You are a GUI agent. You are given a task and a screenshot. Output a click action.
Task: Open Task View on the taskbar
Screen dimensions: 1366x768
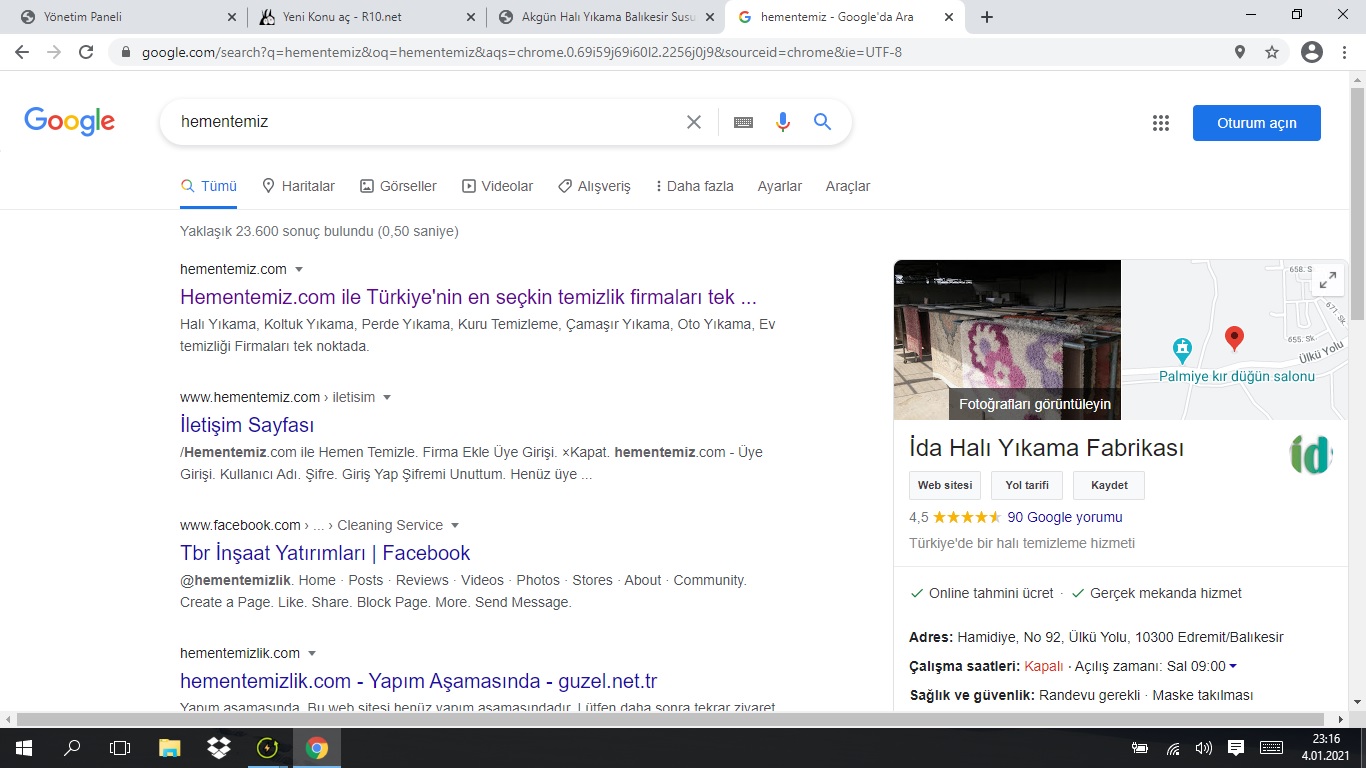click(x=120, y=748)
